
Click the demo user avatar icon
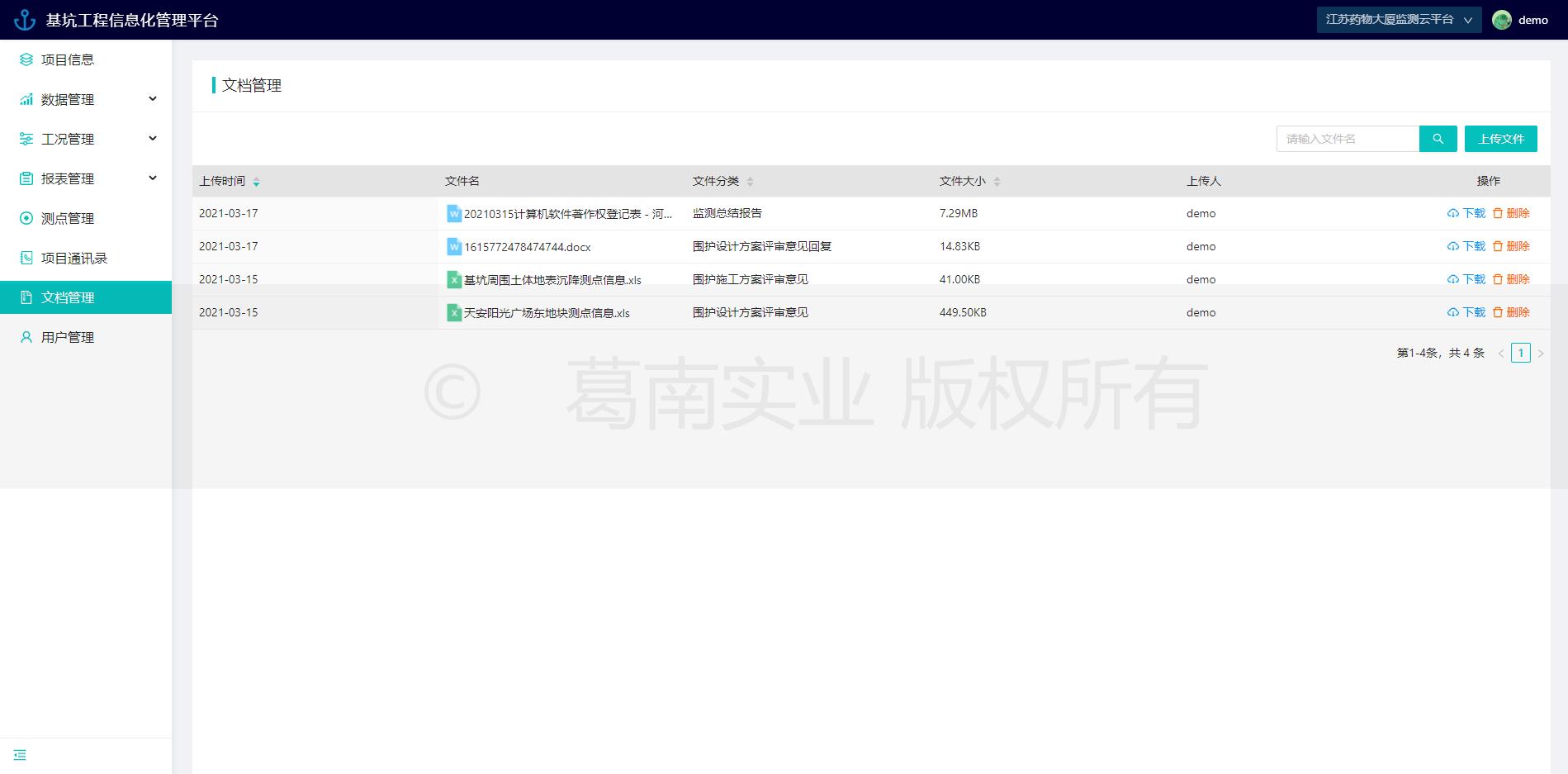tap(1501, 20)
